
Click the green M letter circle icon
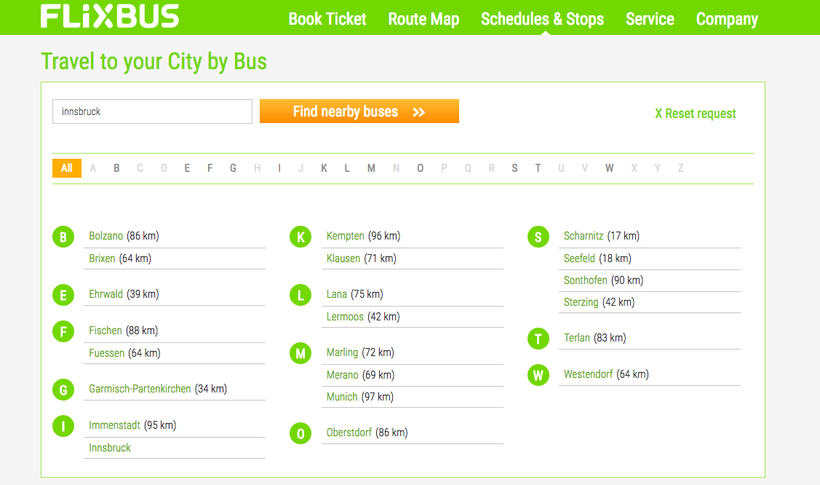click(x=300, y=353)
